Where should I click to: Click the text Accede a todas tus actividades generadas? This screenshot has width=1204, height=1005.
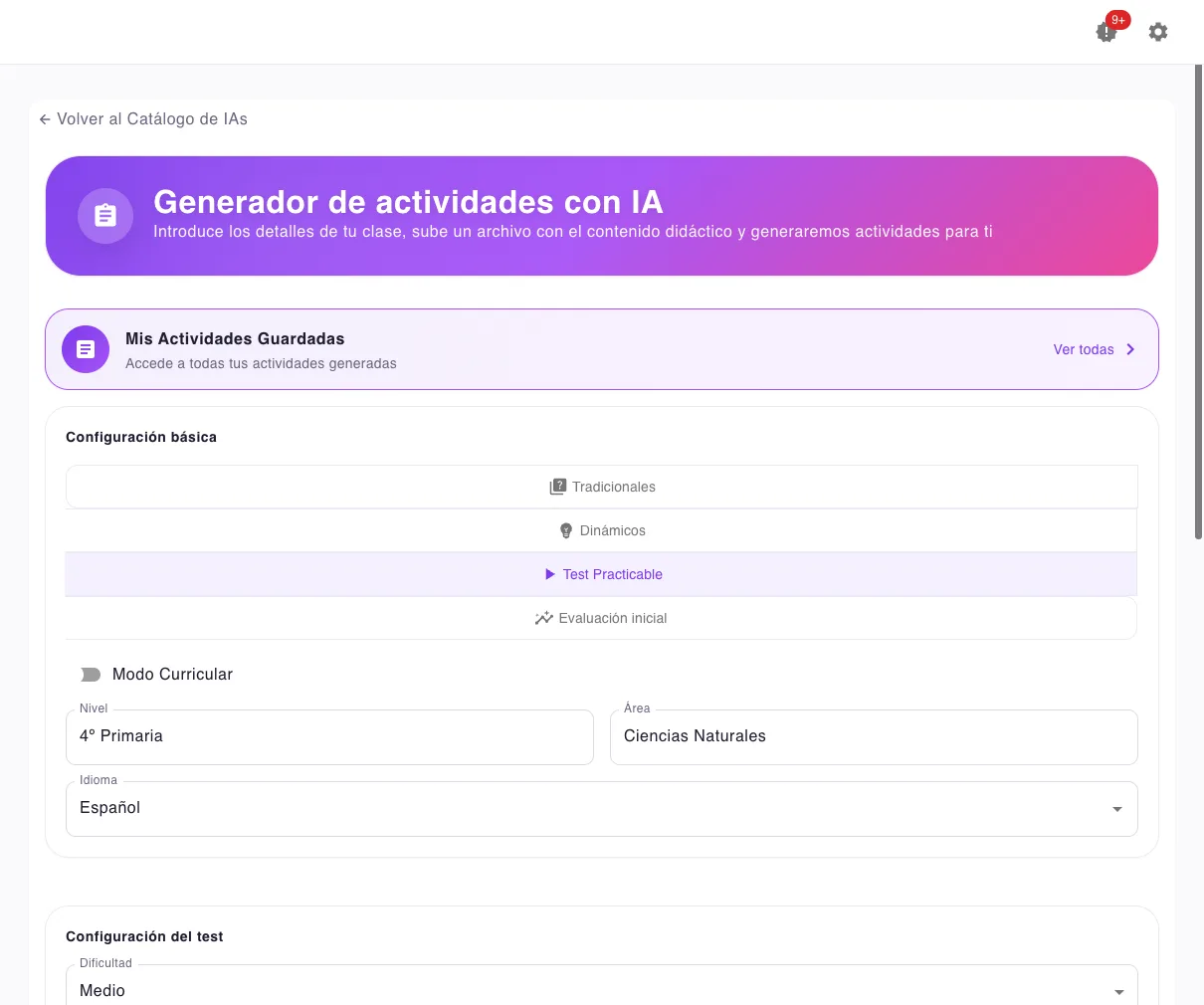[x=261, y=363]
